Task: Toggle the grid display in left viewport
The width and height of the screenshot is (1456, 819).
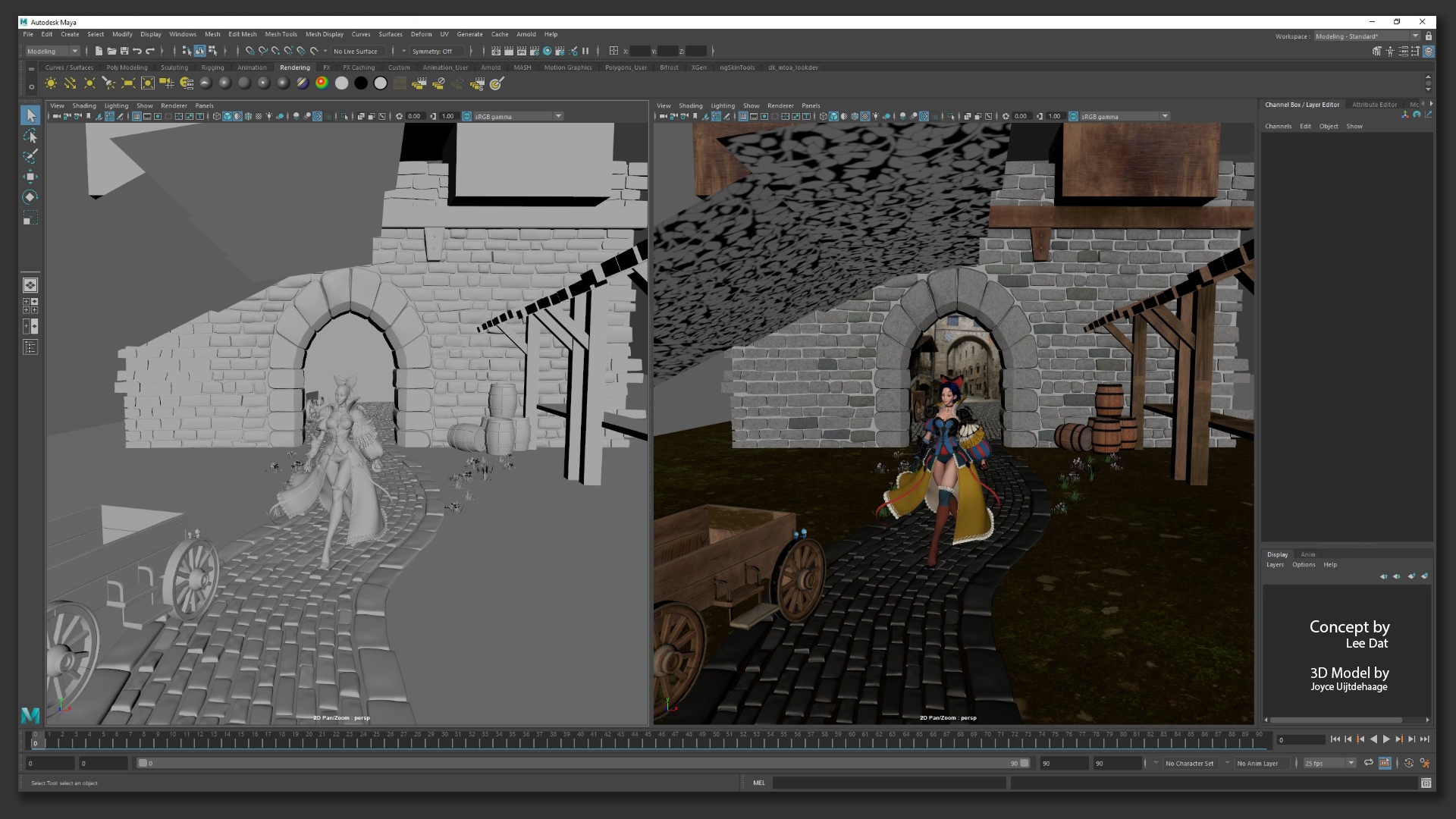Action: 136,116
